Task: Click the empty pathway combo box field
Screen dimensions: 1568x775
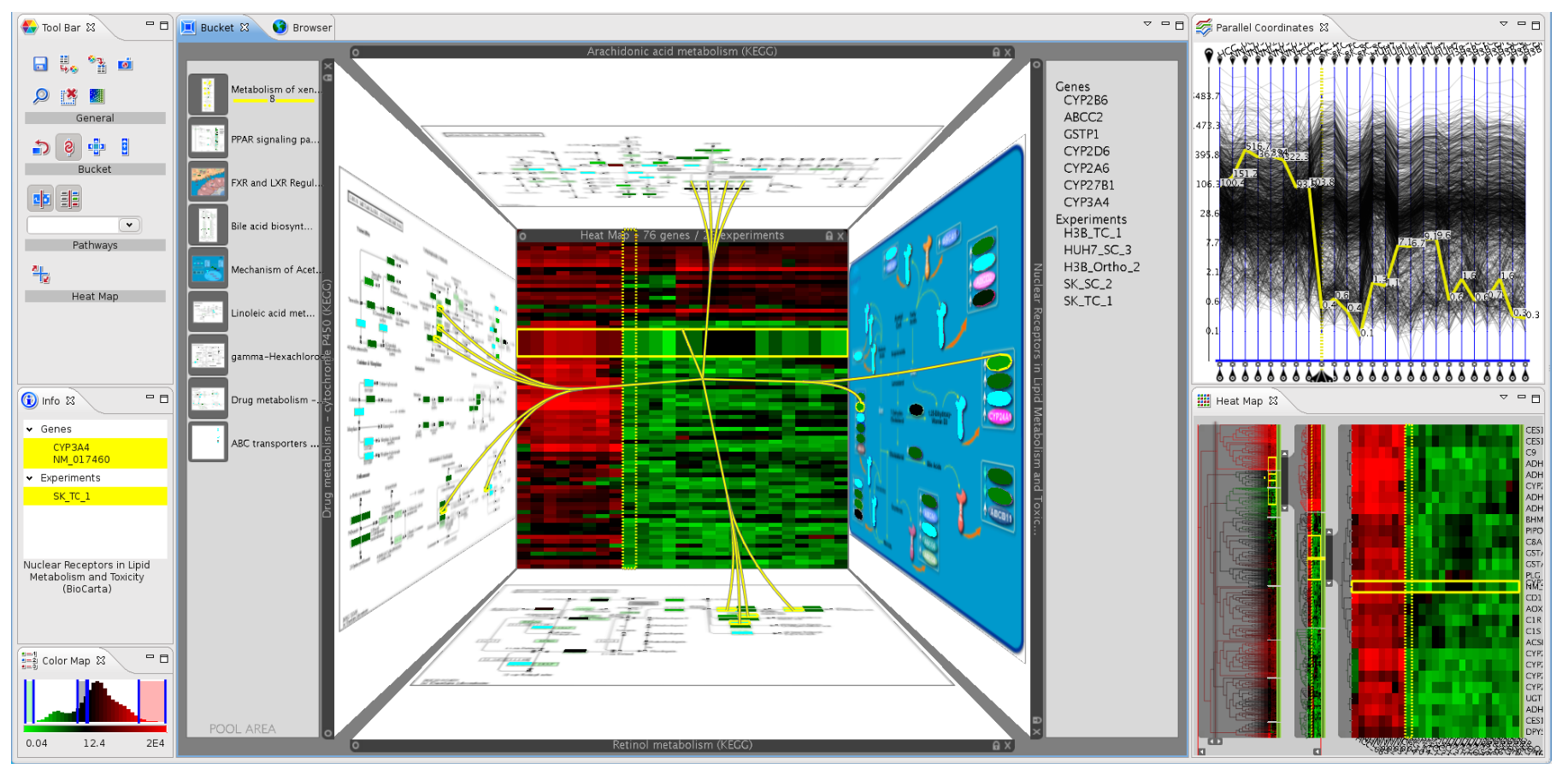Action: pos(74,225)
